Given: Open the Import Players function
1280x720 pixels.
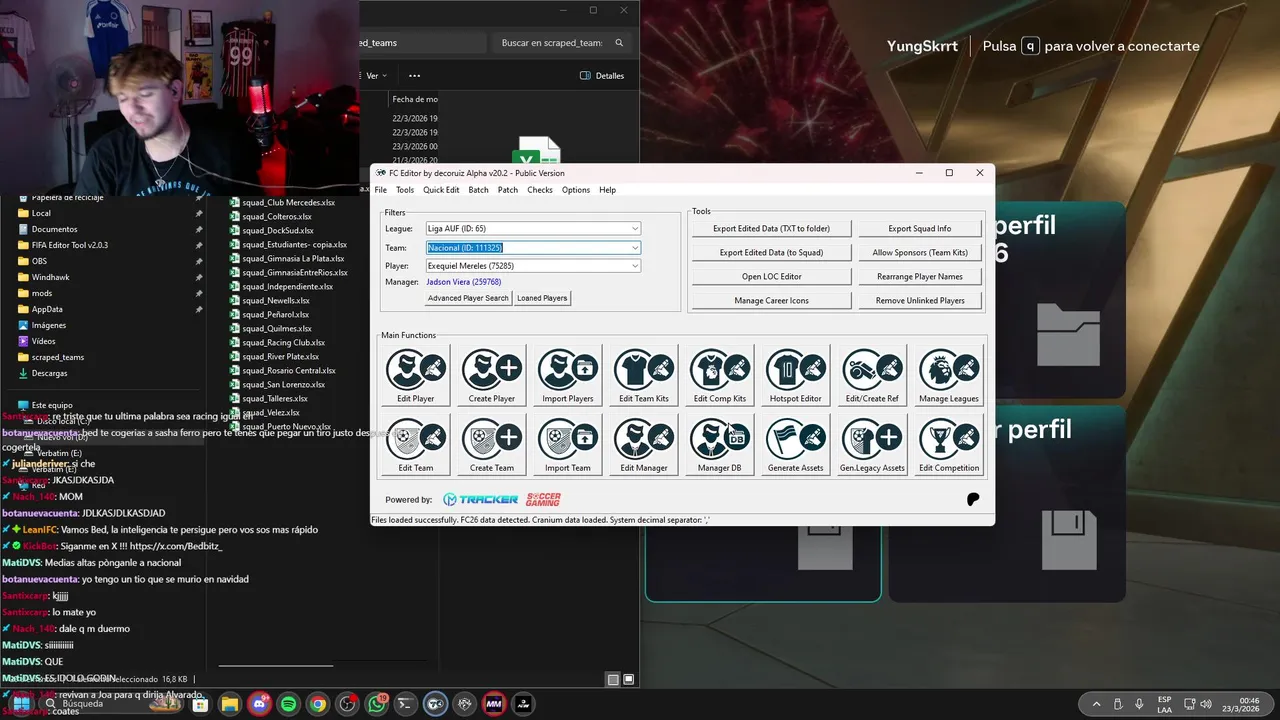Looking at the screenshot, I should point(568,376).
